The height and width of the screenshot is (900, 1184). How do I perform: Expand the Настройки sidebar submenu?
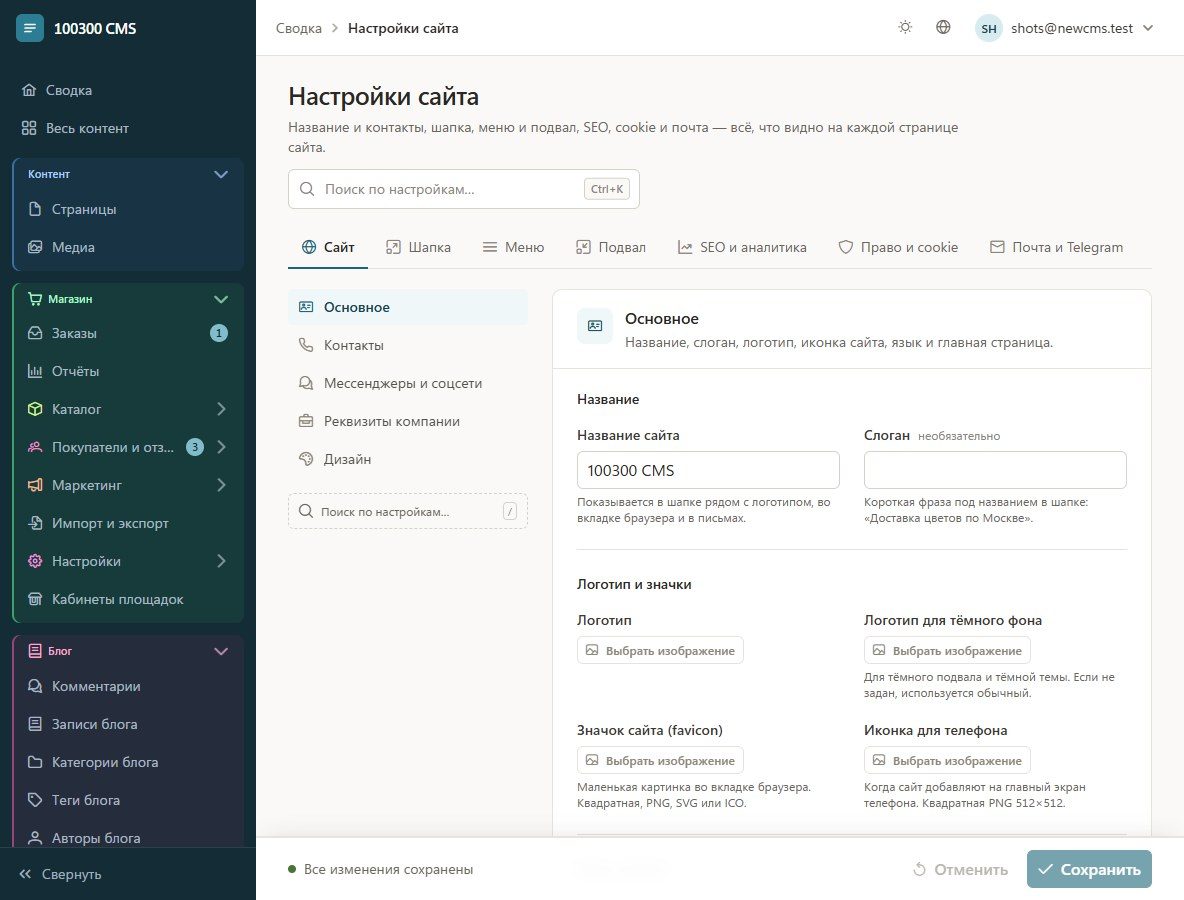(x=221, y=561)
